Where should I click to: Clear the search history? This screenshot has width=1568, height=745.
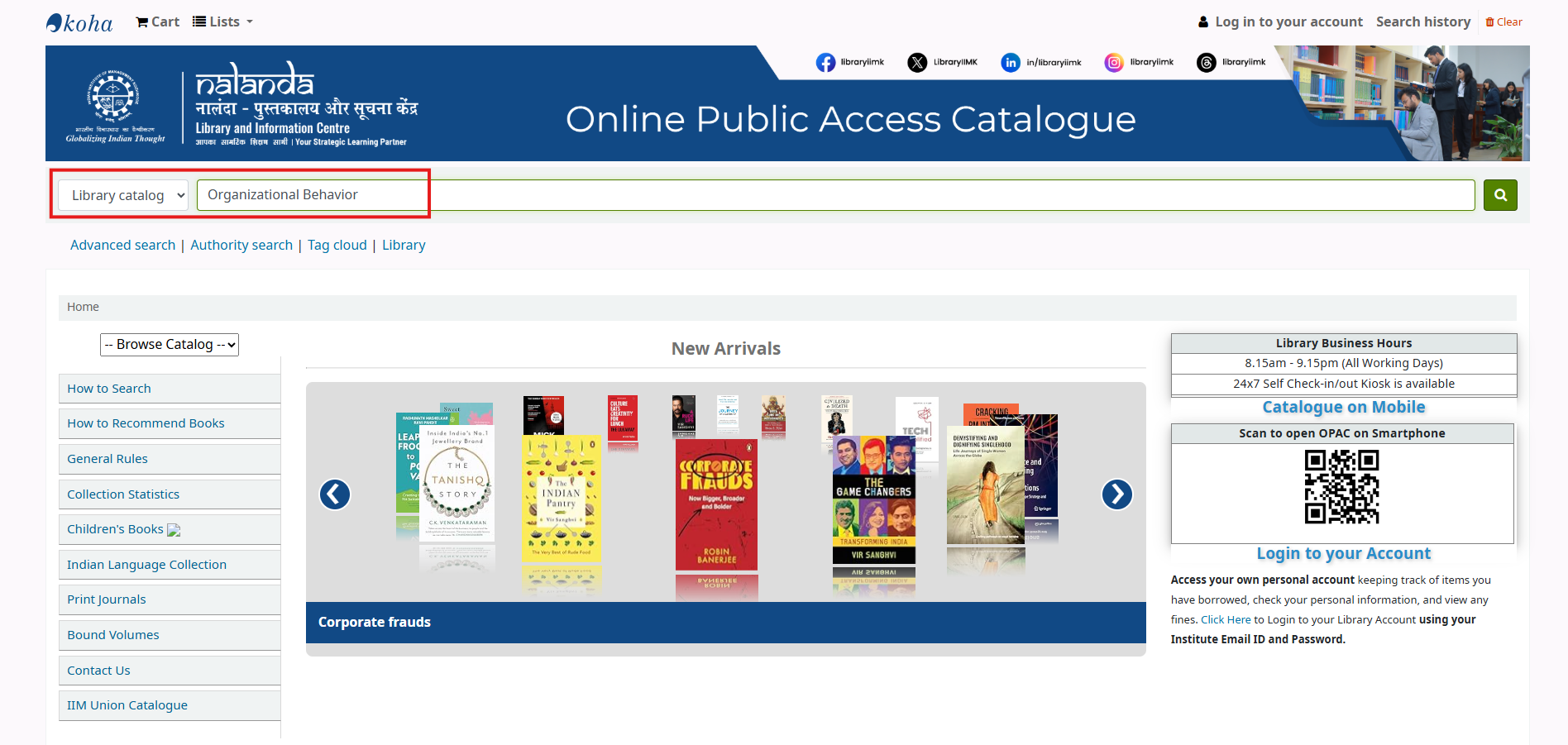[x=1503, y=22]
